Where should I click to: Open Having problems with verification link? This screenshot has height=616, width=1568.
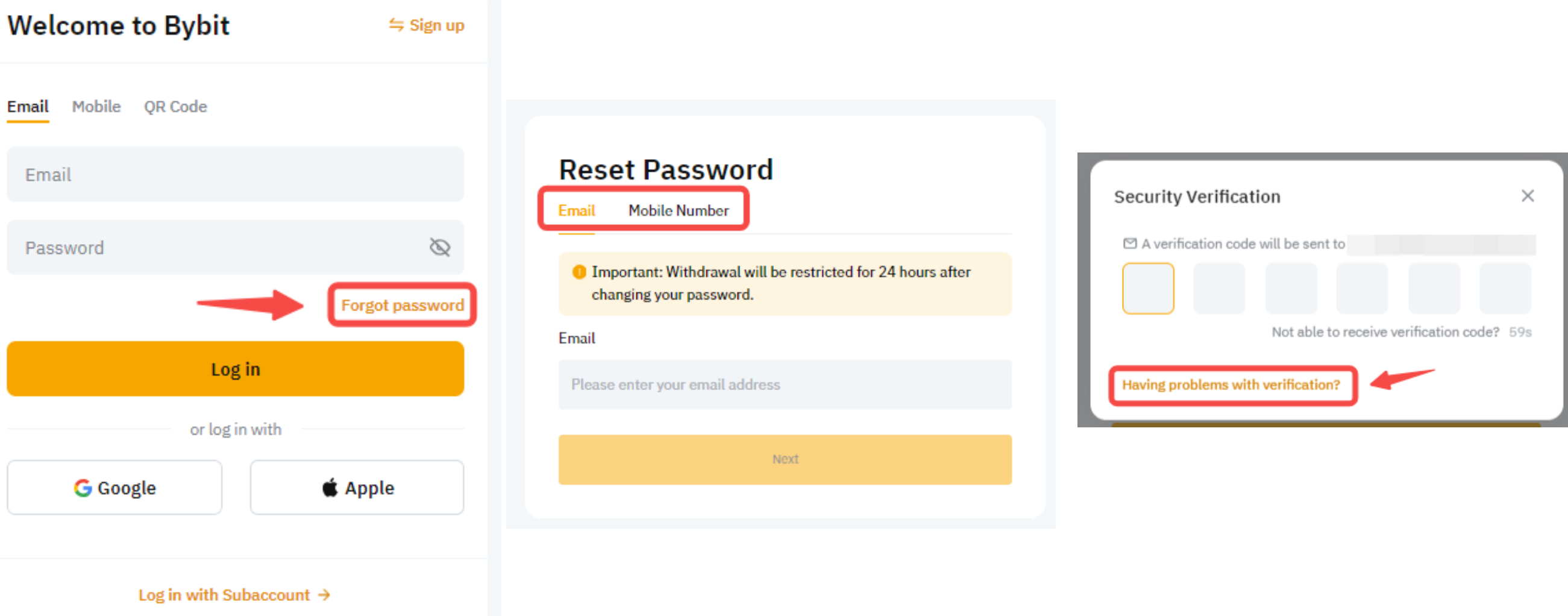coord(1231,385)
